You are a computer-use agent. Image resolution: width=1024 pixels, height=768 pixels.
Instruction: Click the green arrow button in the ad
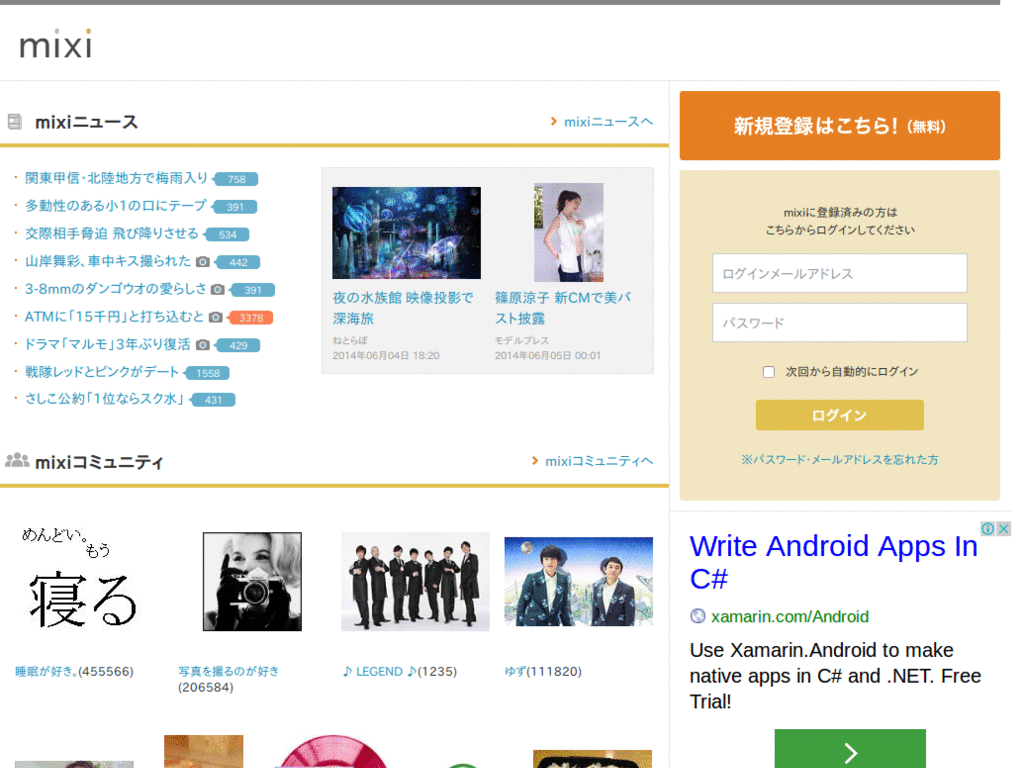(x=850, y=749)
